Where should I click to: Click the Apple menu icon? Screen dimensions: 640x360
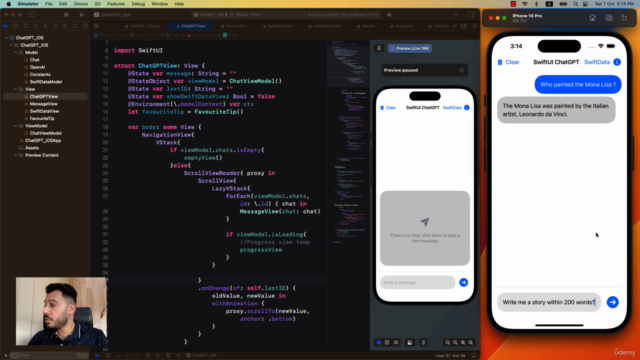(9, 4)
